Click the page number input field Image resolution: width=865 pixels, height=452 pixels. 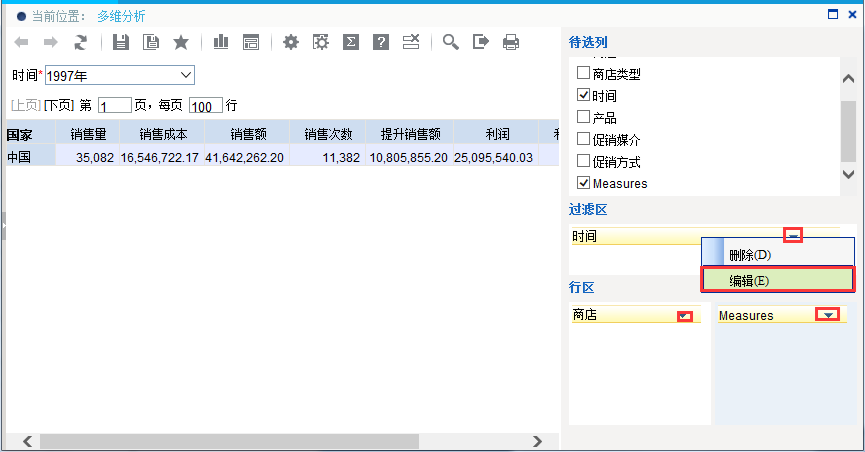pyautogui.click(x=115, y=105)
